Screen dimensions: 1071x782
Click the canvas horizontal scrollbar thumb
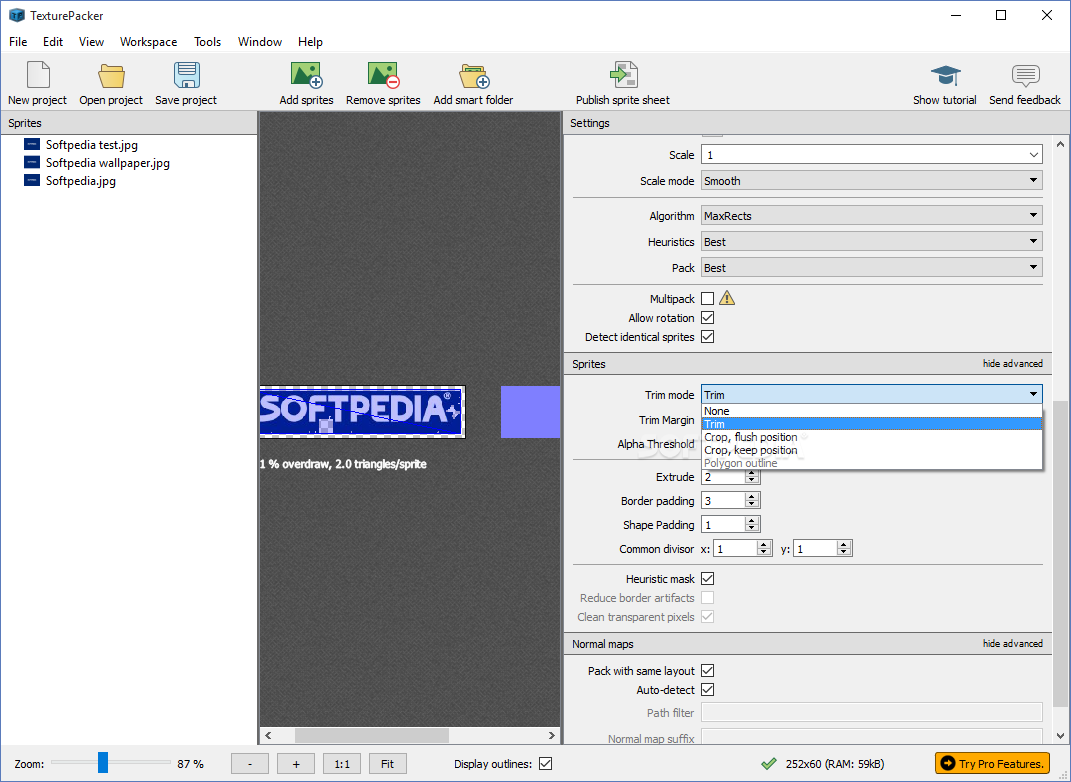(x=372, y=735)
